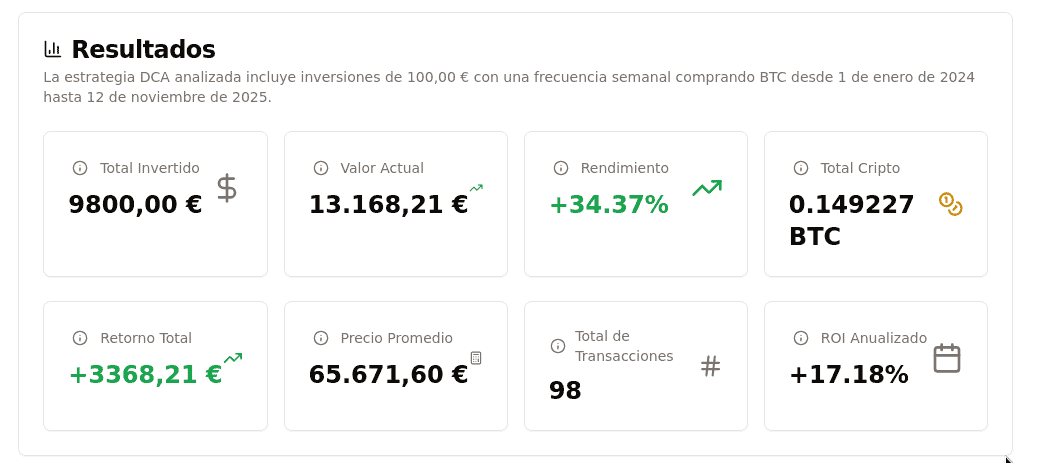Click the info icon next to Precio Promedio
The height and width of the screenshot is (467, 1039).
pos(321,338)
